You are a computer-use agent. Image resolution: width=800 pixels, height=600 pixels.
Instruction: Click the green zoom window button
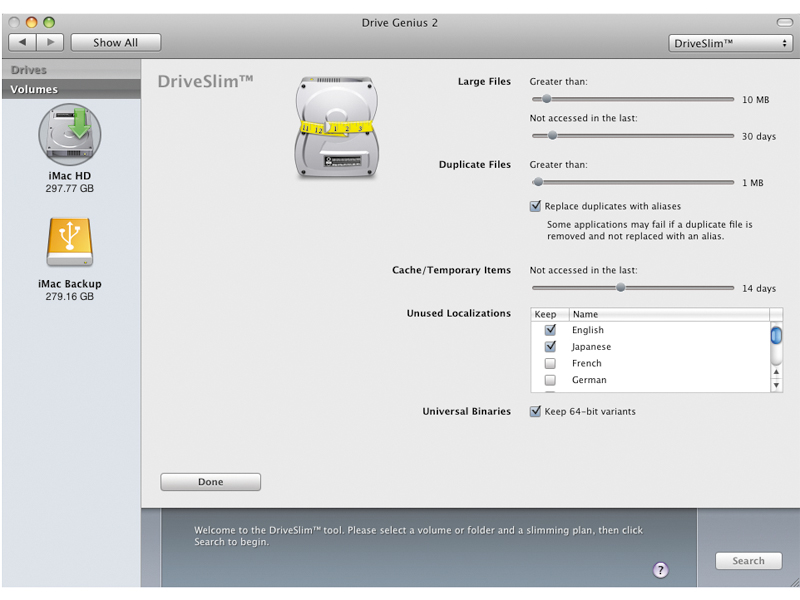(x=49, y=22)
